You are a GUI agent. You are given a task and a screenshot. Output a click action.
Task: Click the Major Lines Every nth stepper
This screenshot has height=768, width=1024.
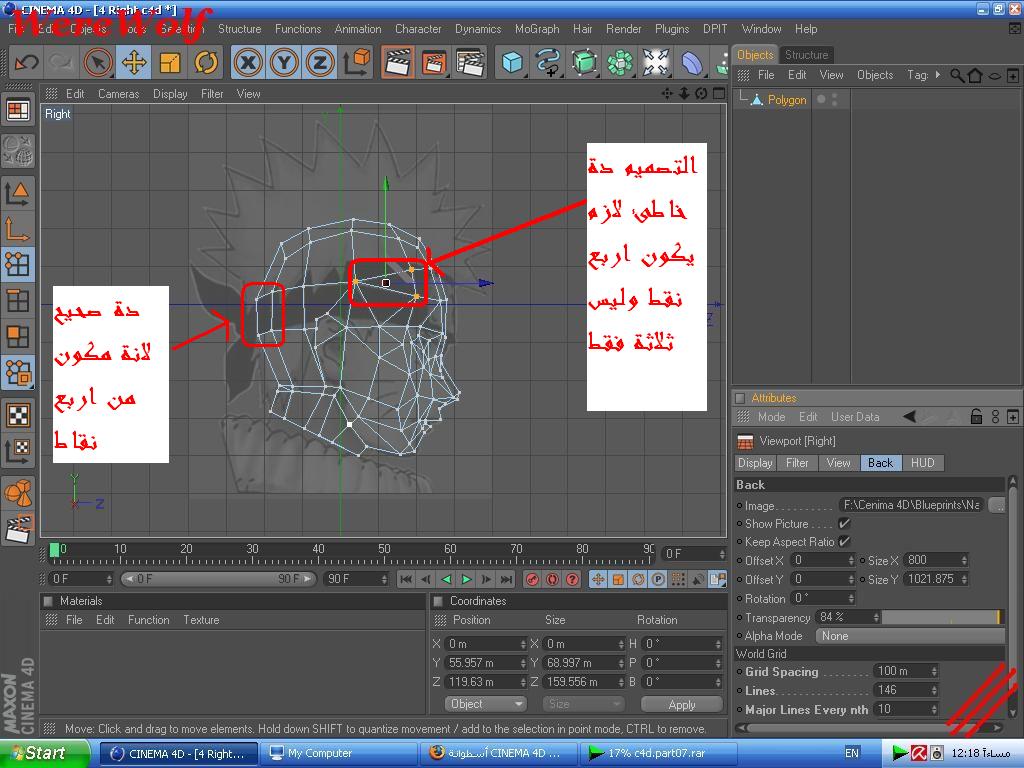(x=934, y=709)
